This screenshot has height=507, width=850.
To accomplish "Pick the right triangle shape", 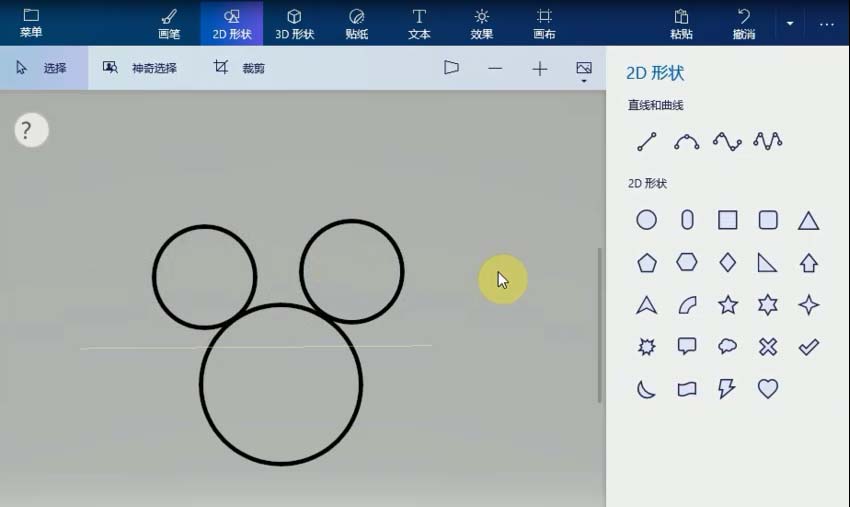I will [x=767, y=263].
